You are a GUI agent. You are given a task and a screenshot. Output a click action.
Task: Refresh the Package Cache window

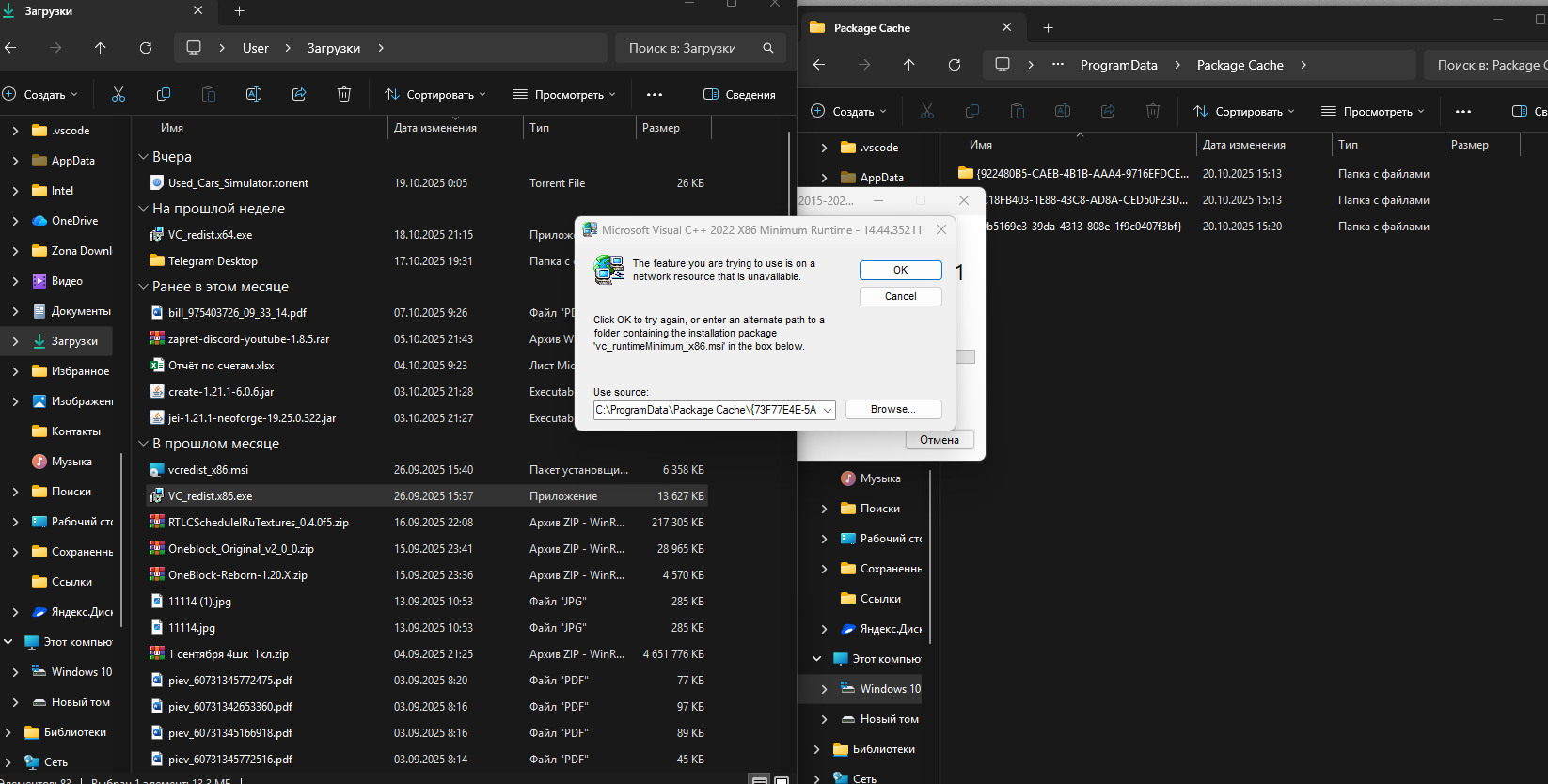[955, 65]
